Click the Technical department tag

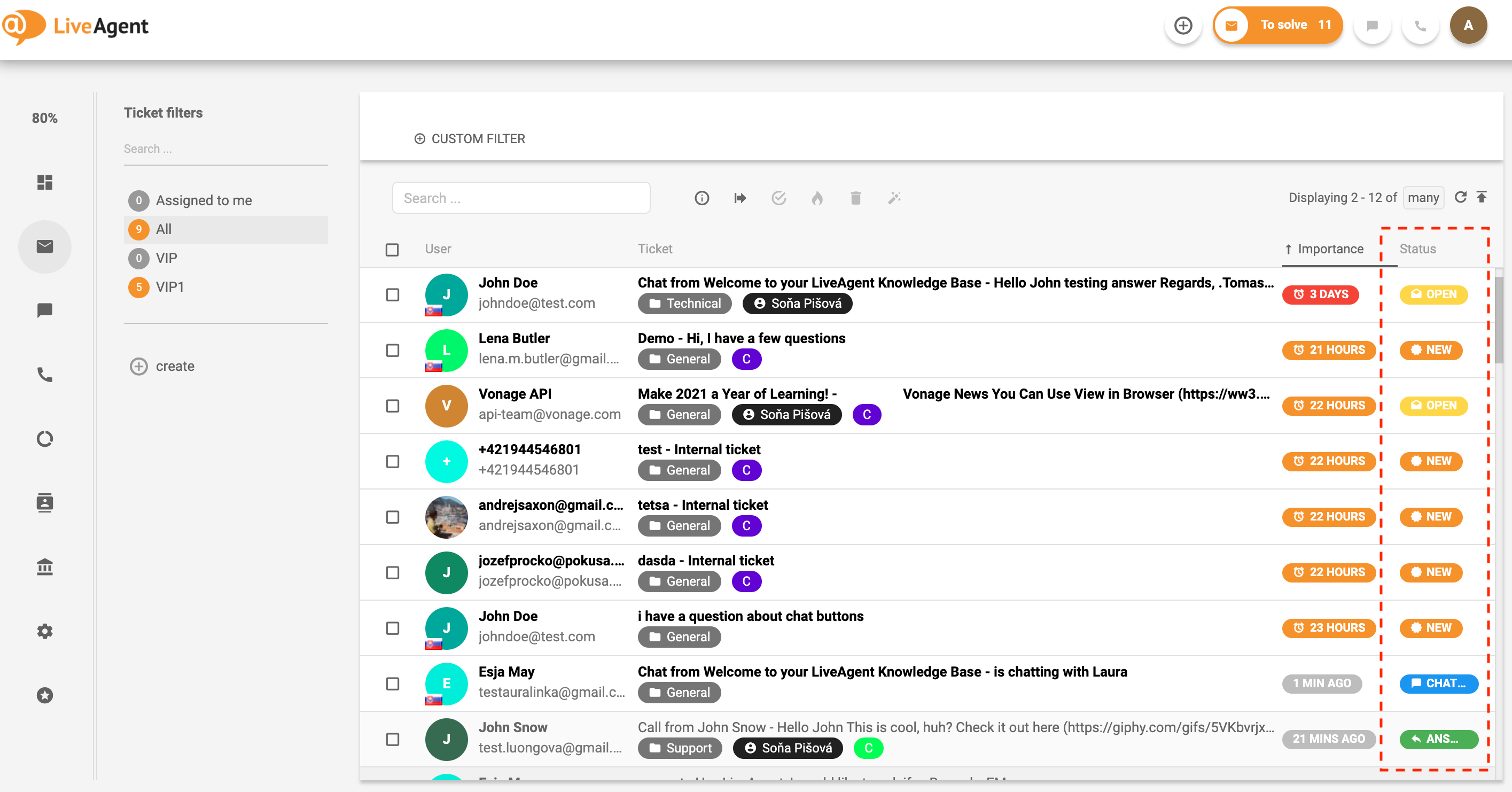click(x=684, y=304)
